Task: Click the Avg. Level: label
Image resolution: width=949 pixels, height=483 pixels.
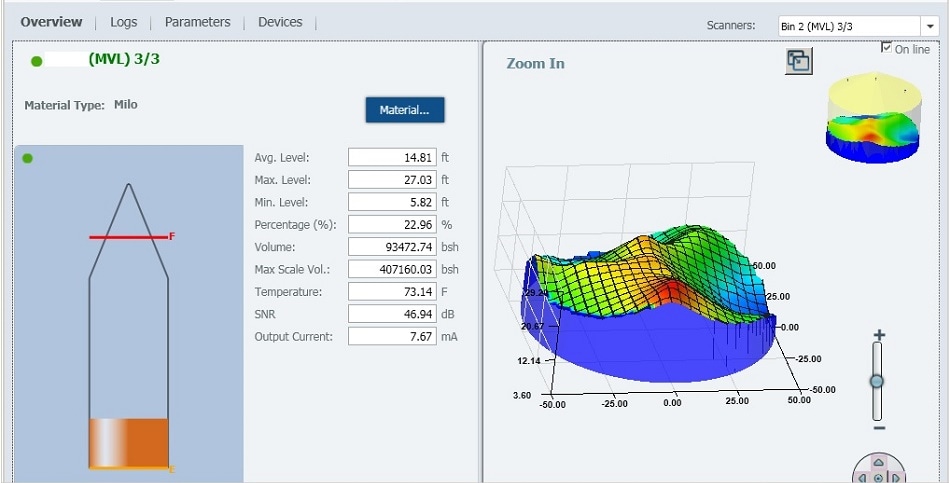Action: [x=282, y=158]
